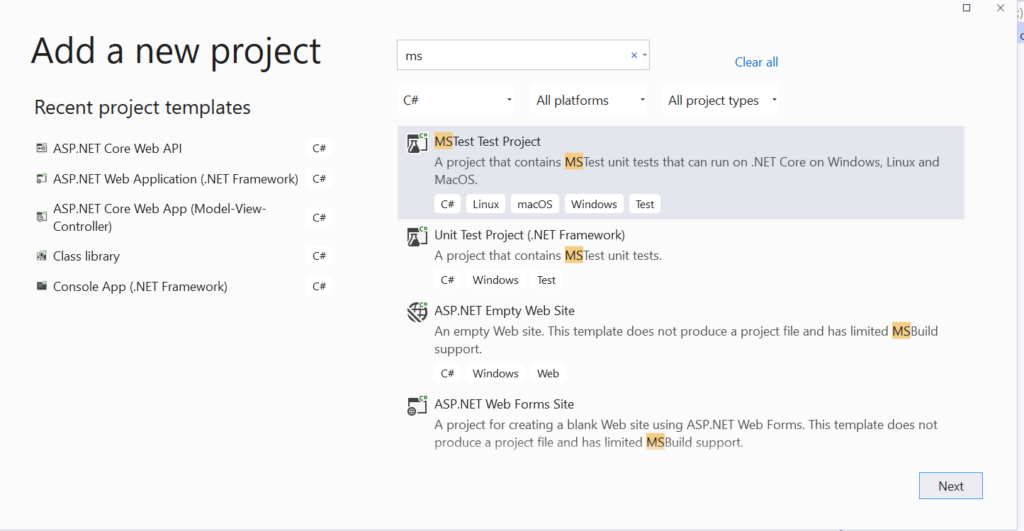
Task: Choose Class library from recent templates
Action: (x=86, y=256)
